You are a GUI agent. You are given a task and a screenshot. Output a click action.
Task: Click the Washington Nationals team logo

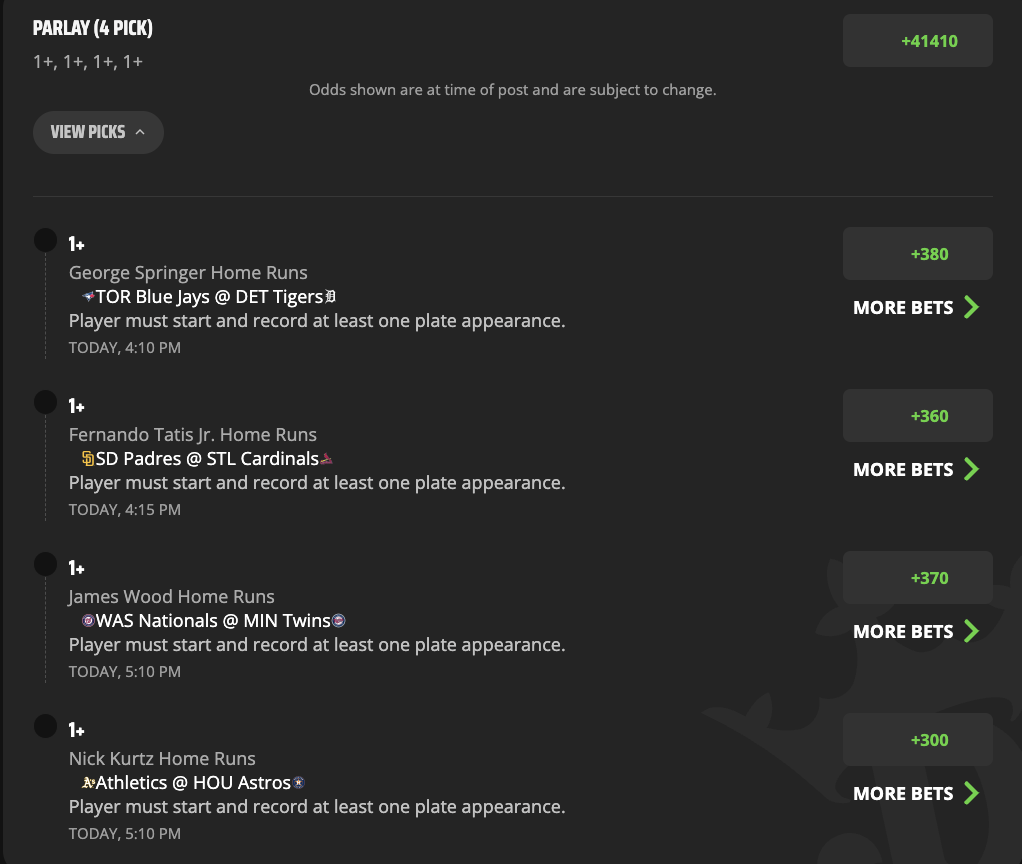(x=88, y=621)
